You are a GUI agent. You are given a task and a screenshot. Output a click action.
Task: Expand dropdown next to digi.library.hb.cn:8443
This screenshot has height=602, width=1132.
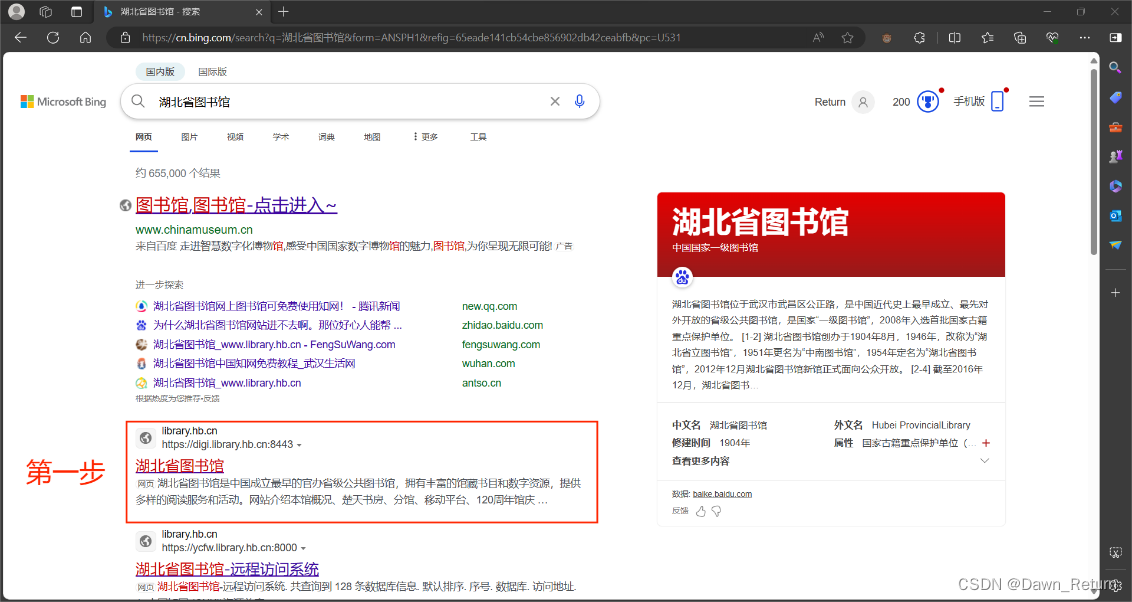[299, 445]
